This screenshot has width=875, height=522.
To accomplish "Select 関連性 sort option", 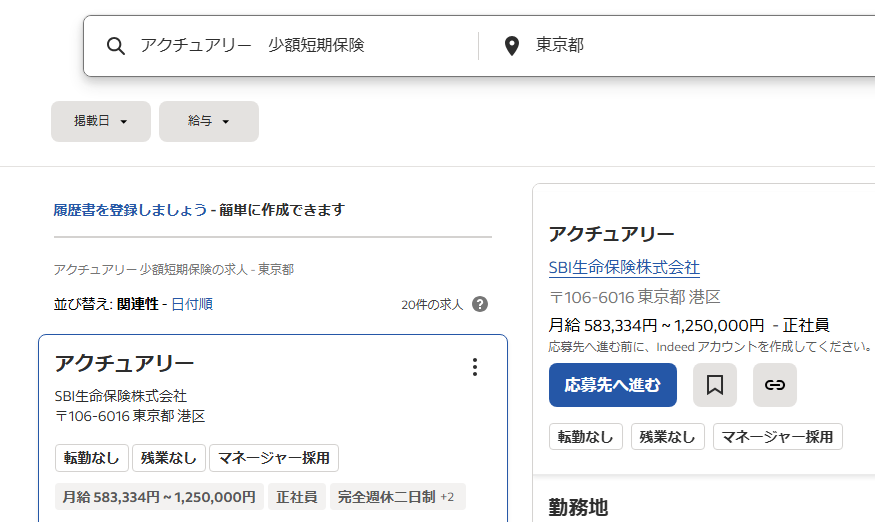I will pyautogui.click(x=138, y=304).
